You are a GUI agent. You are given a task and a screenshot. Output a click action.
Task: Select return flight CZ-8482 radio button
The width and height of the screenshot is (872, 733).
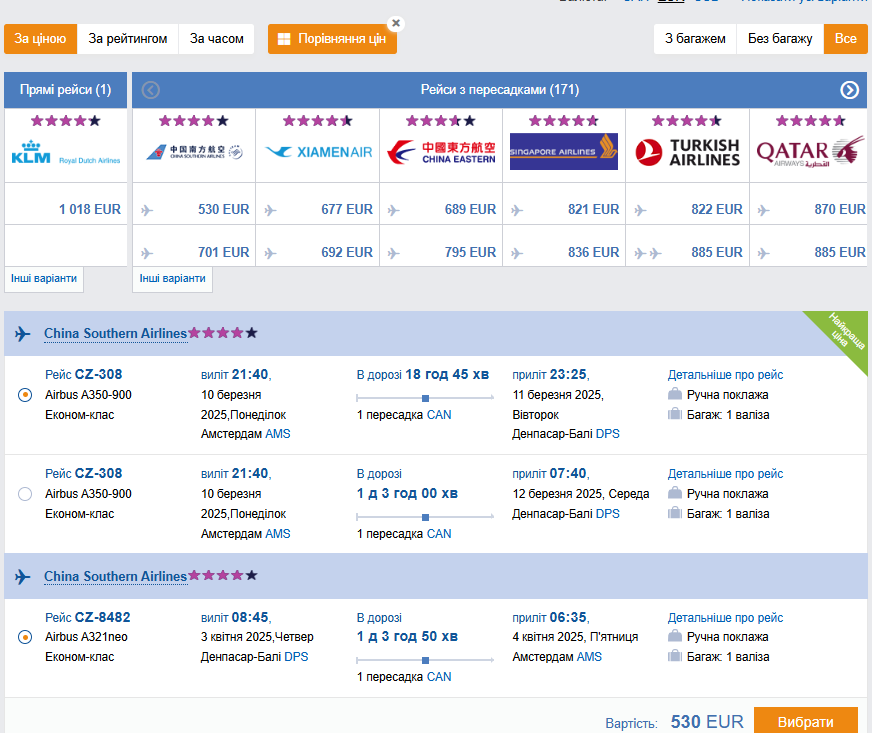coord(25,637)
